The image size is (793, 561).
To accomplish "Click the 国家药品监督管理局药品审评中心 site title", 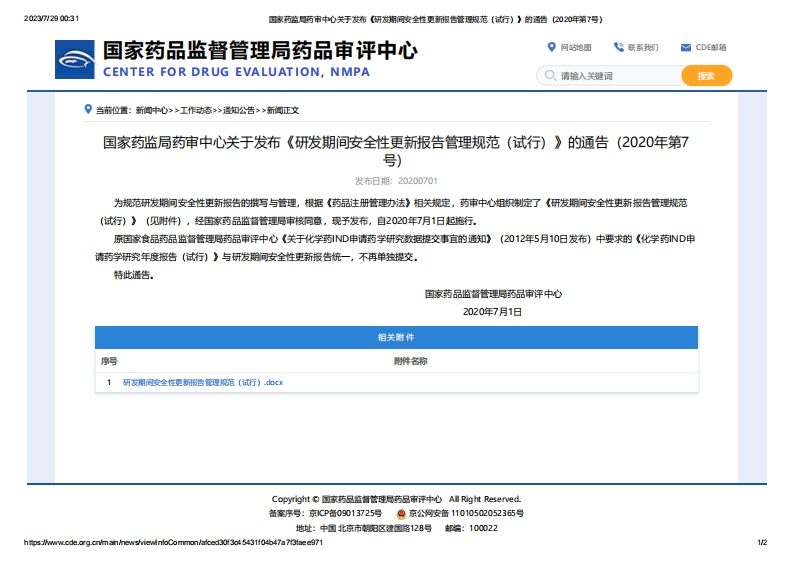I will [260, 51].
